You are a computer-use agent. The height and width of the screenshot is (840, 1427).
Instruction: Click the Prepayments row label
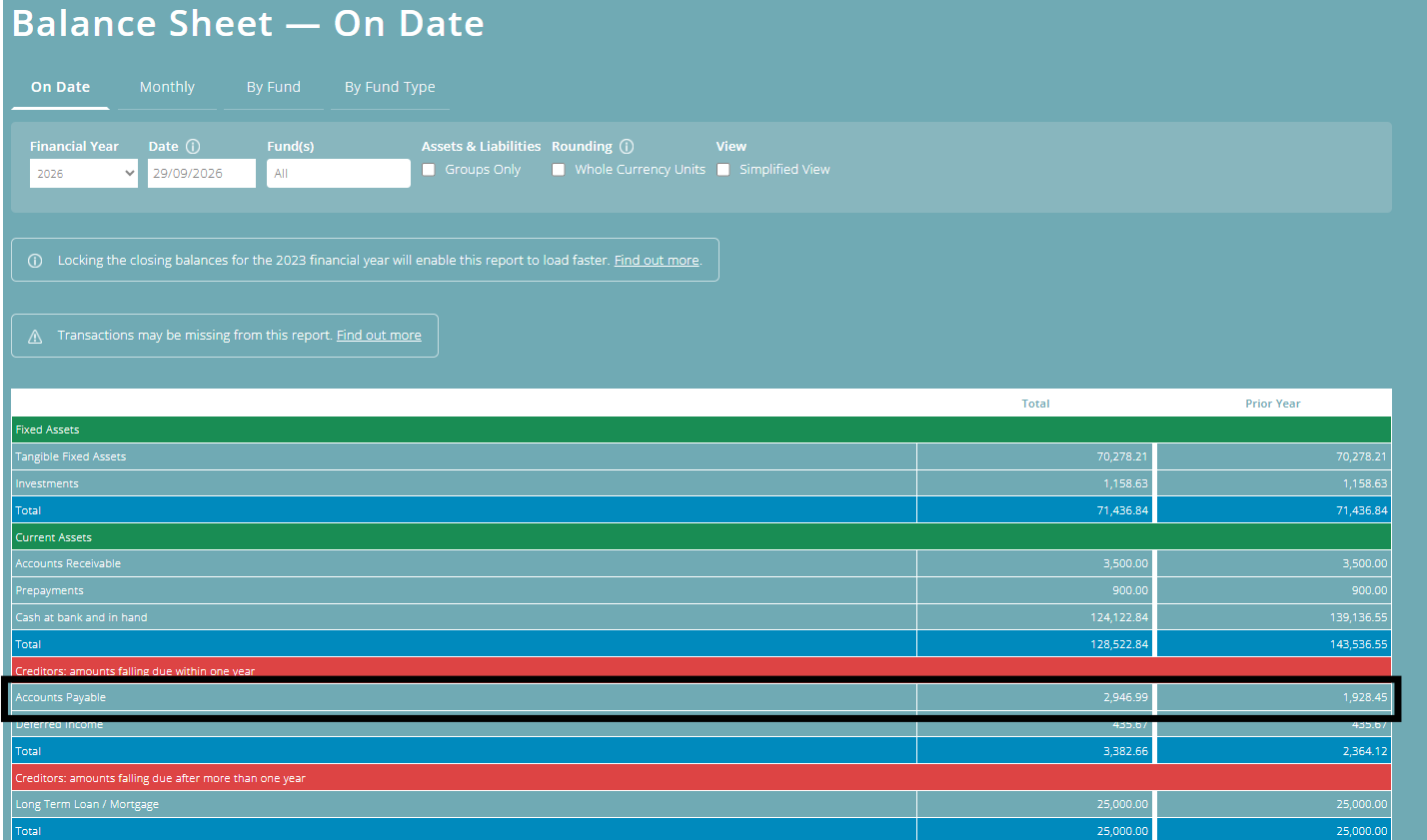pyautogui.click(x=50, y=590)
